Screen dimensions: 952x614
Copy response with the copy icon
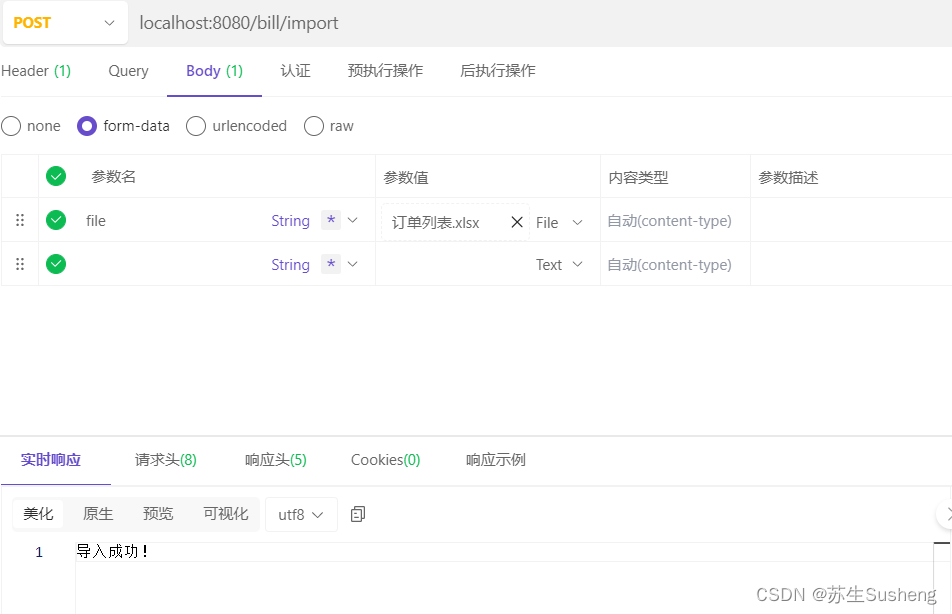coord(358,514)
